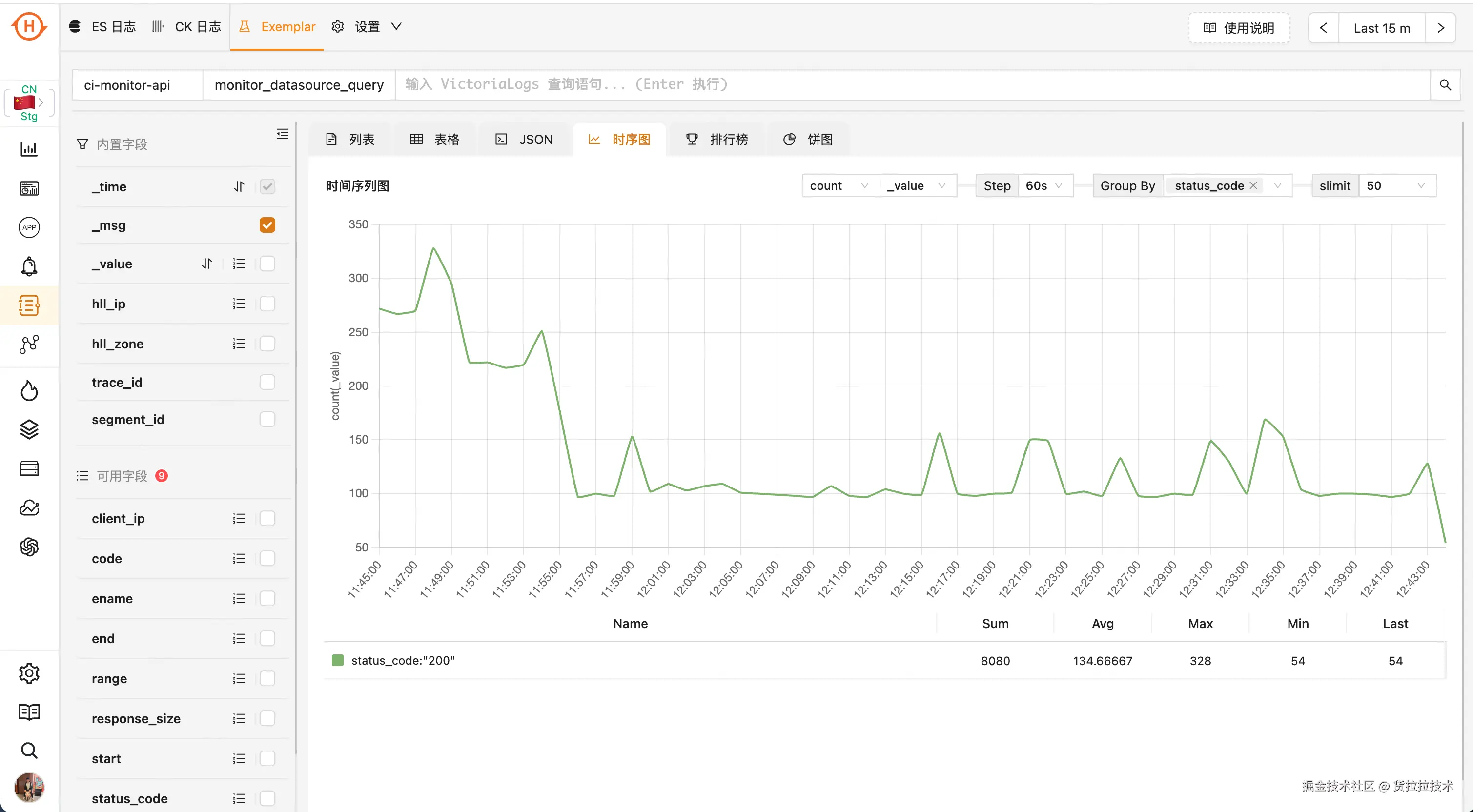Uncheck the _msg field checkbox
The image size is (1473, 812).
[x=267, y=225]
